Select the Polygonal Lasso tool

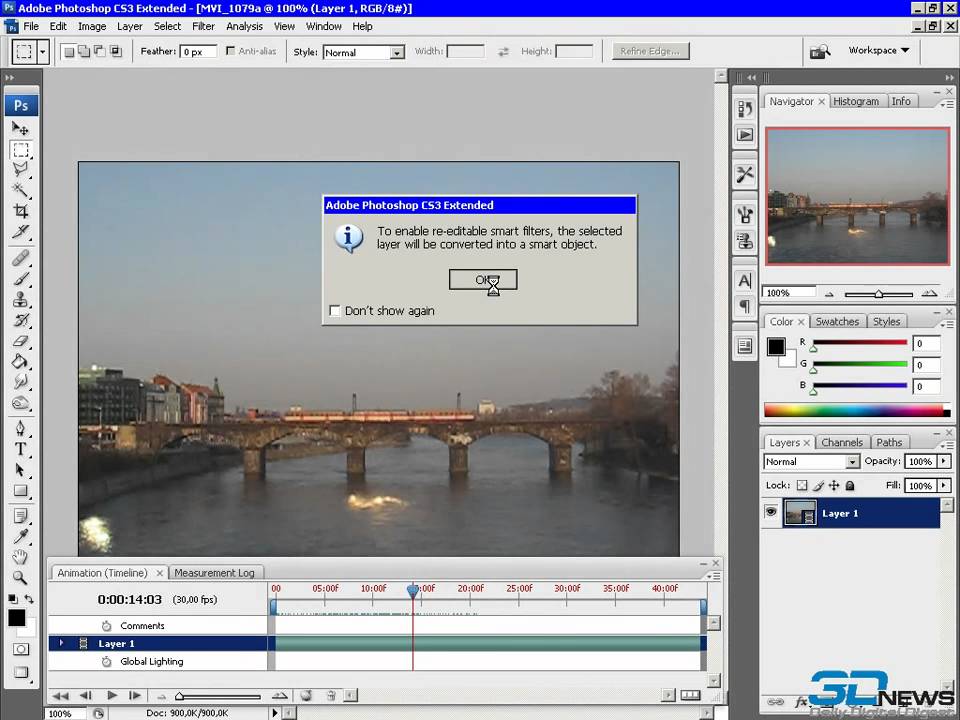click(20, 170)
